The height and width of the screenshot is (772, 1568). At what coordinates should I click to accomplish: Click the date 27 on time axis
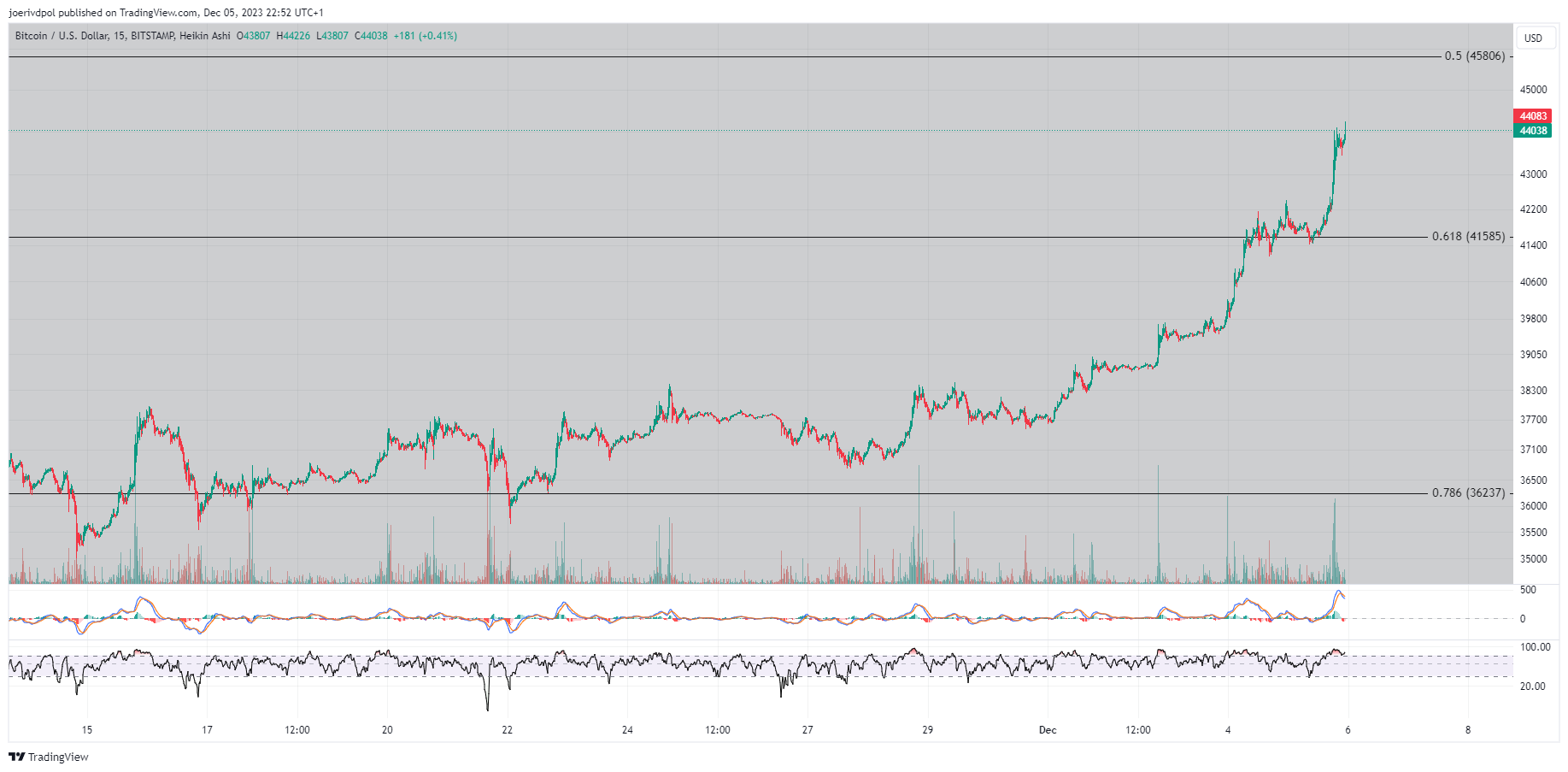tap(807, 730)
